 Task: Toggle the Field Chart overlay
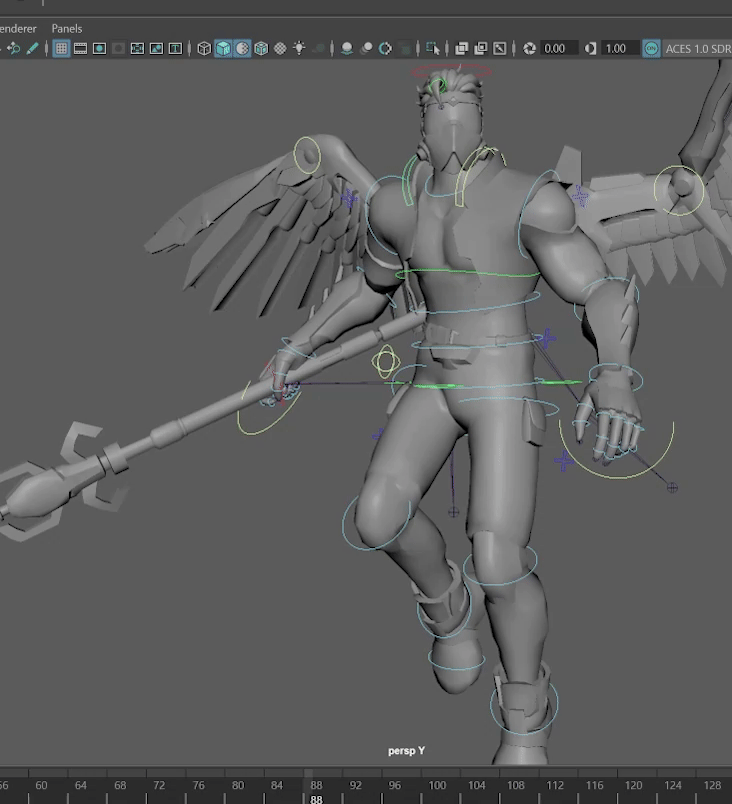coord(137,49)
